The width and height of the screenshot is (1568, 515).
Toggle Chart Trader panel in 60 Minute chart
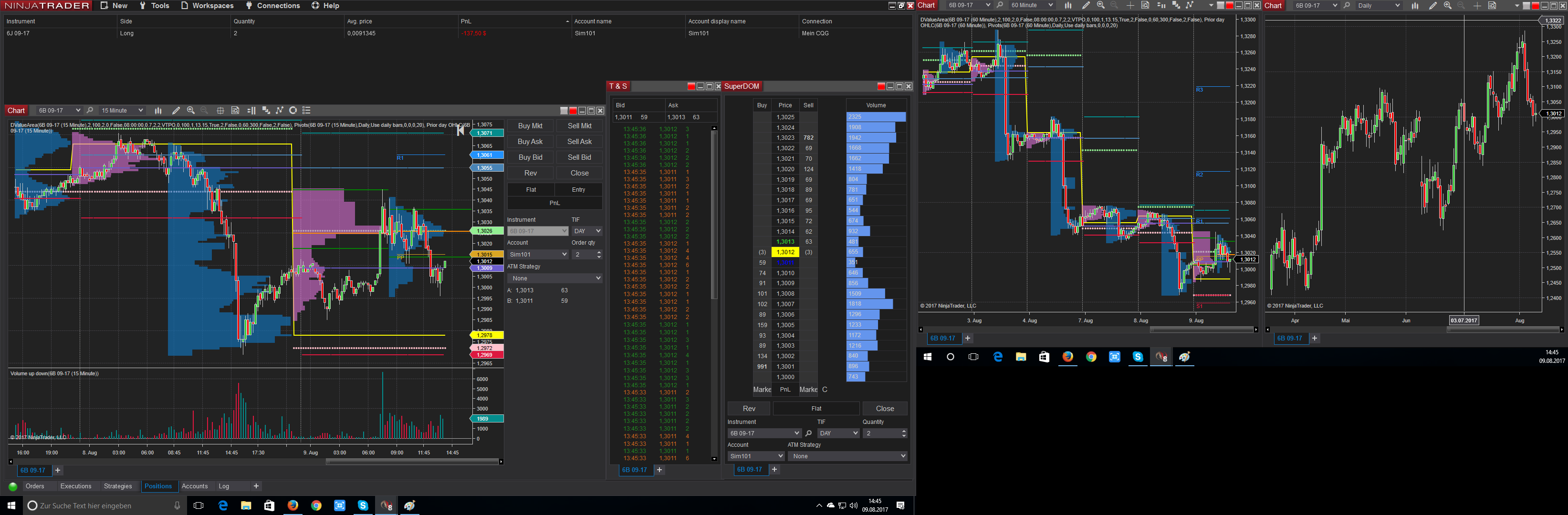(x=1161, y=5)
